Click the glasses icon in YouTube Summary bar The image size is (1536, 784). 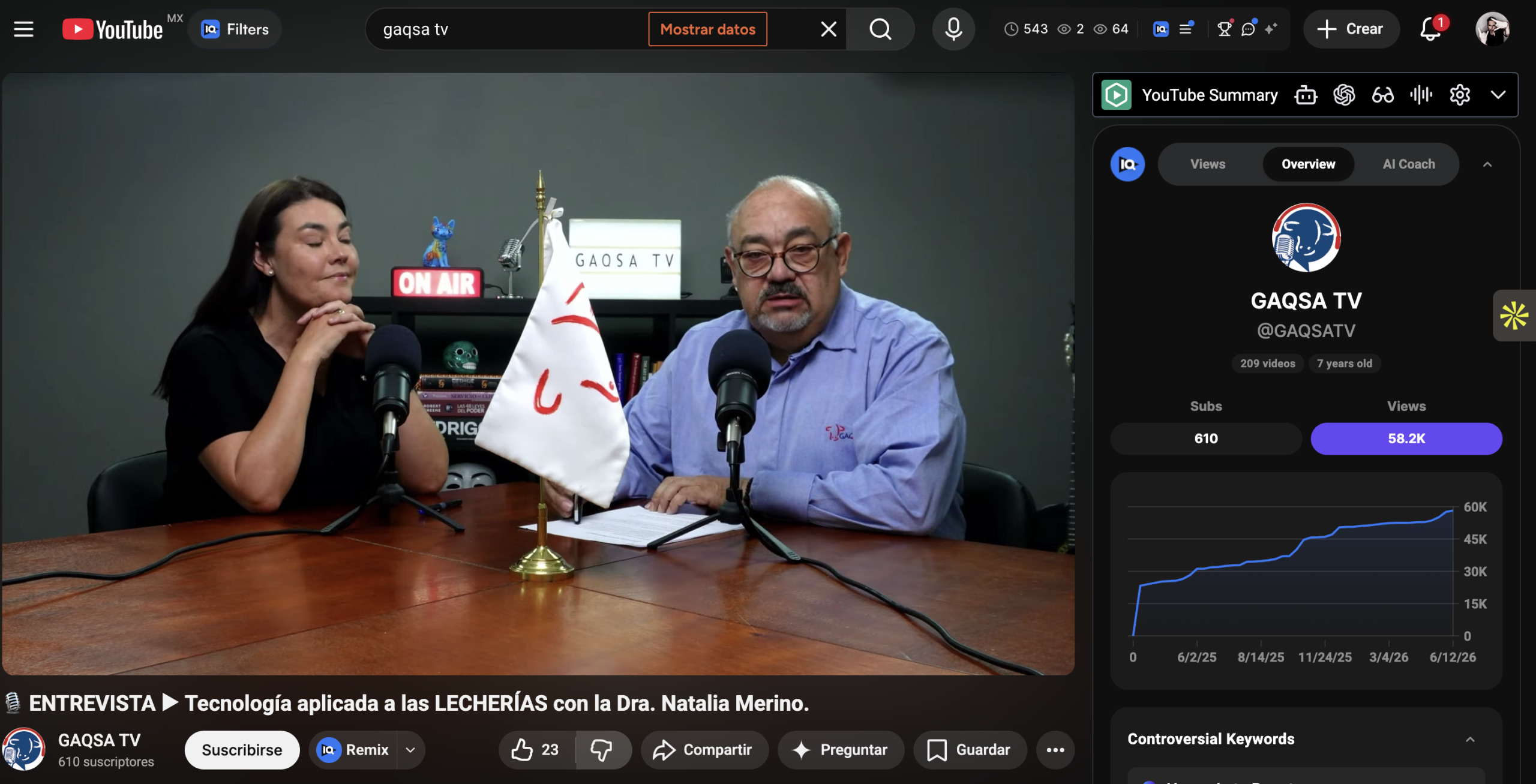pyautogui.click(x=1382, y=95)
